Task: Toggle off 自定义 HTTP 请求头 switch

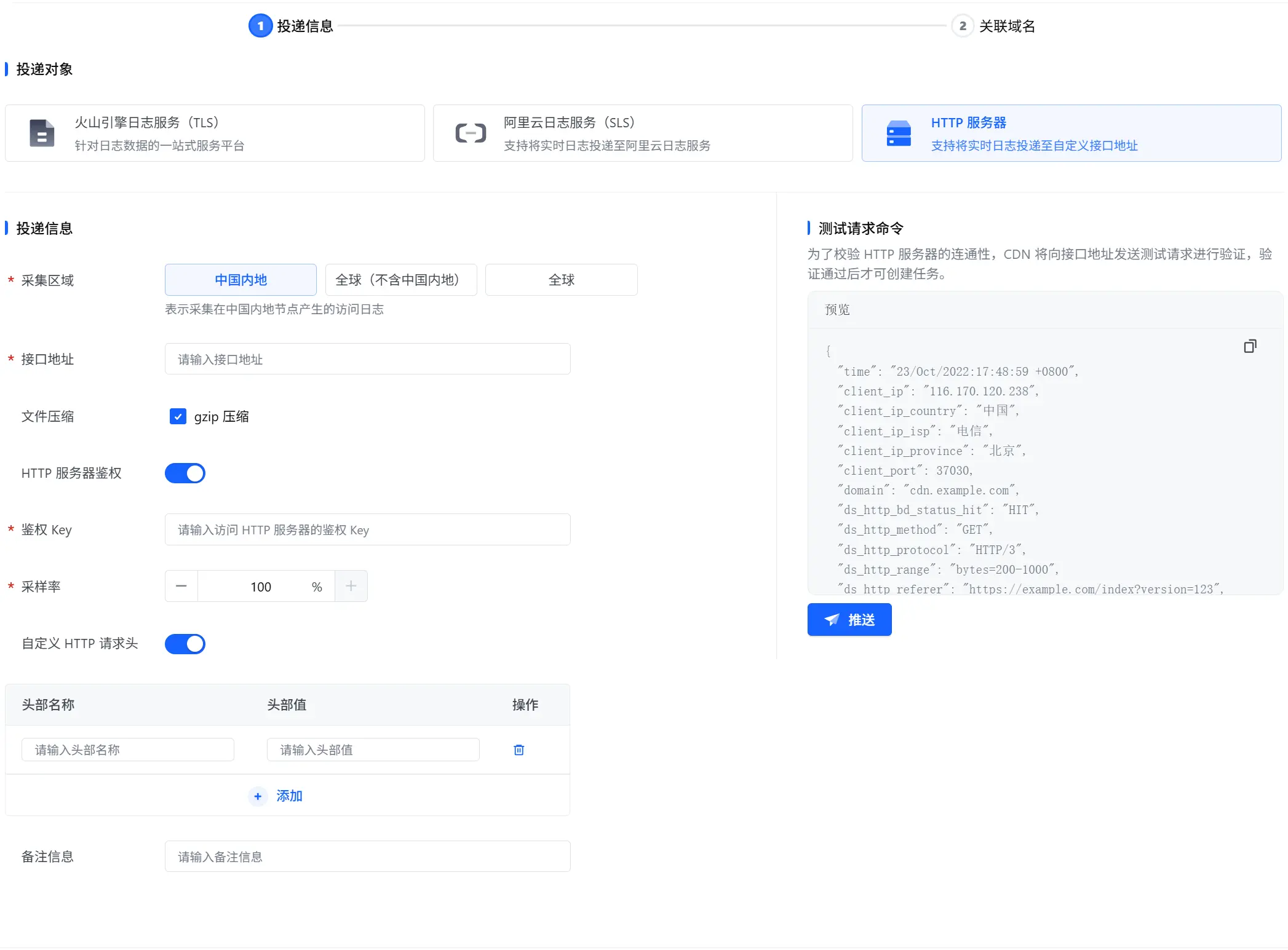Action: coord(185,644)
